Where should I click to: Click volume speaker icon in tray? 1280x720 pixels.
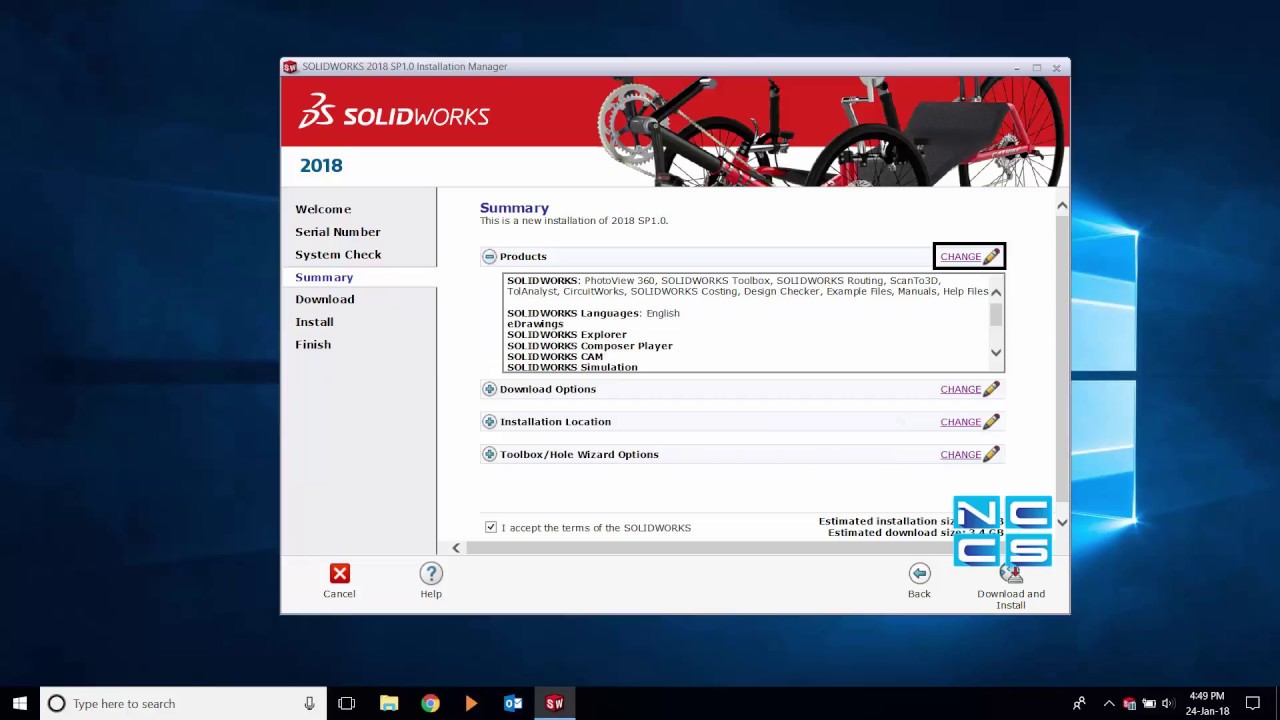pyautogui.click(x=1167, y=703)
